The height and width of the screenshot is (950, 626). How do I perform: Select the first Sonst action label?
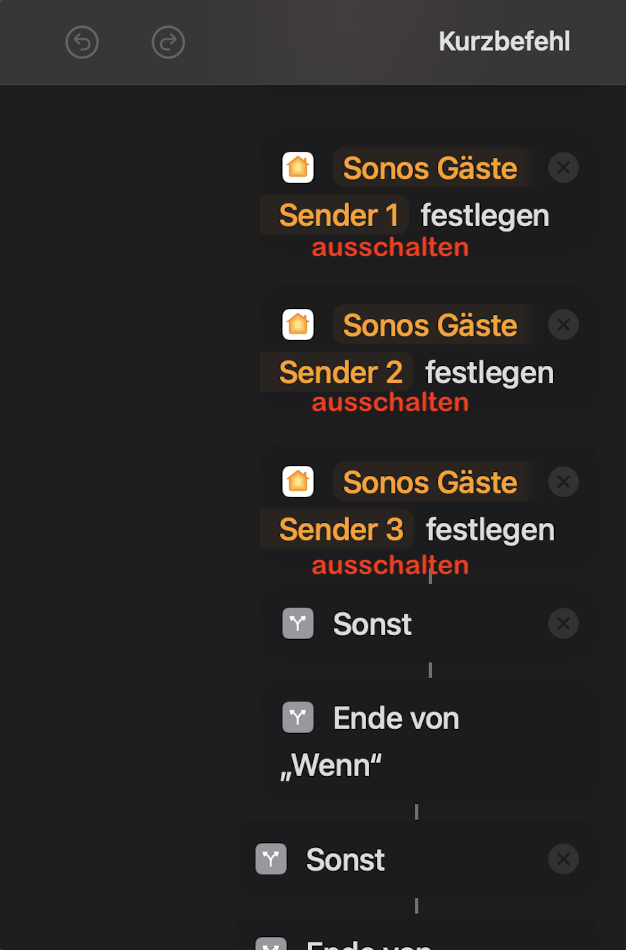click(x=372, y=624)
